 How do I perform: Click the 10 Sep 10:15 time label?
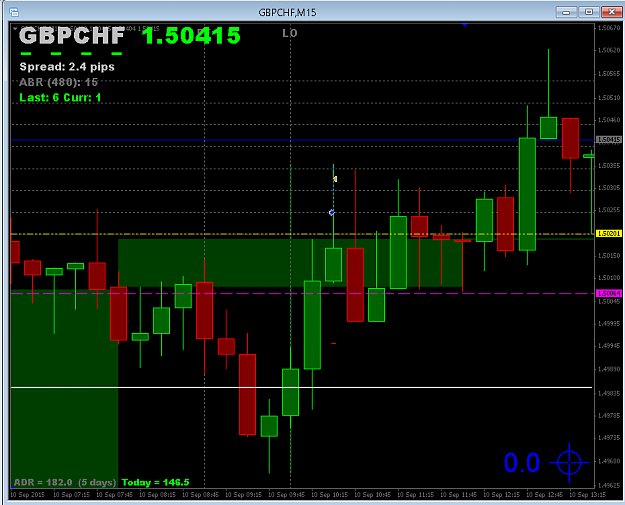point(330,495)
